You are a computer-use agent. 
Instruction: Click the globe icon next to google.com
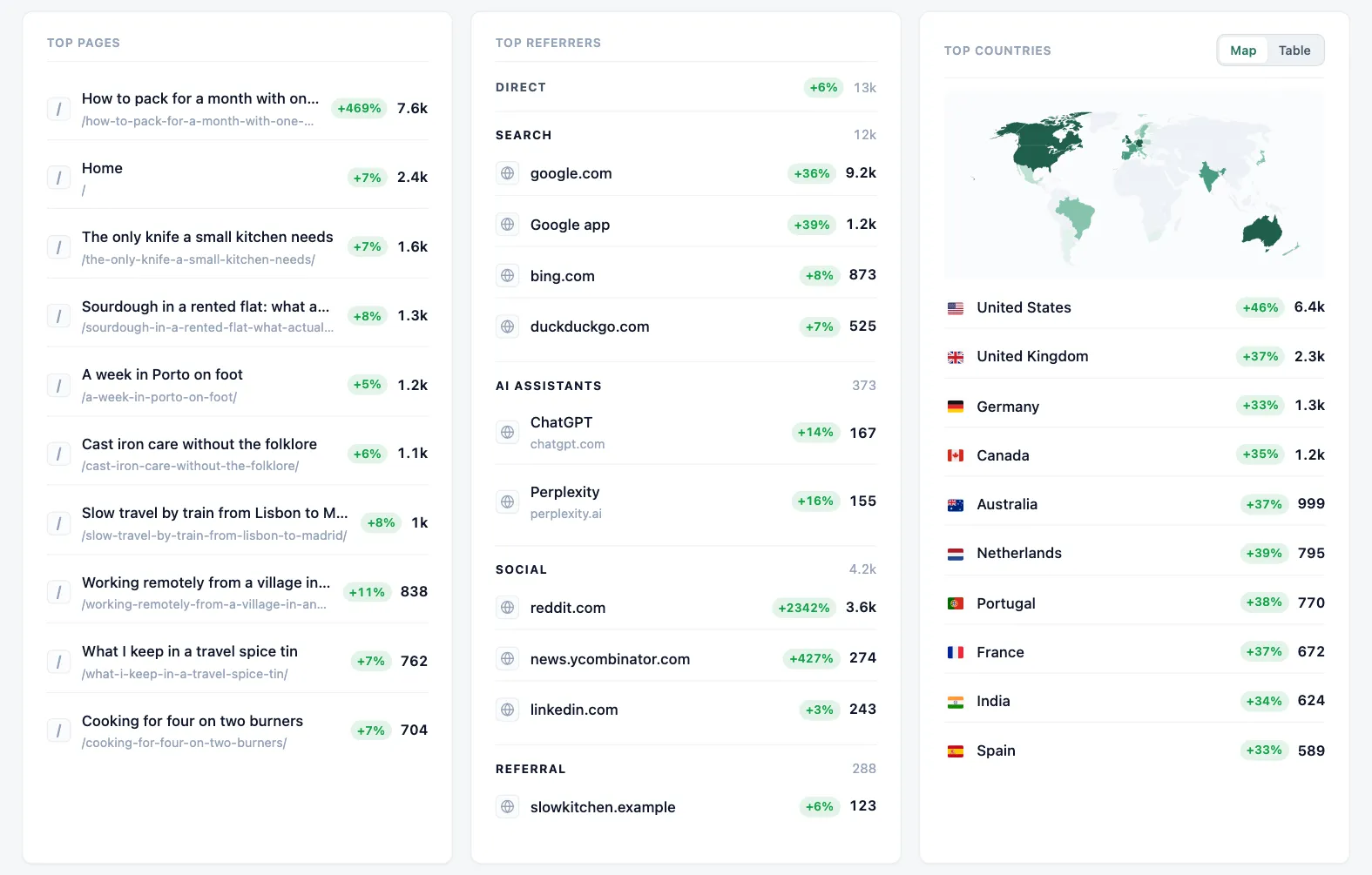(508, 173)
